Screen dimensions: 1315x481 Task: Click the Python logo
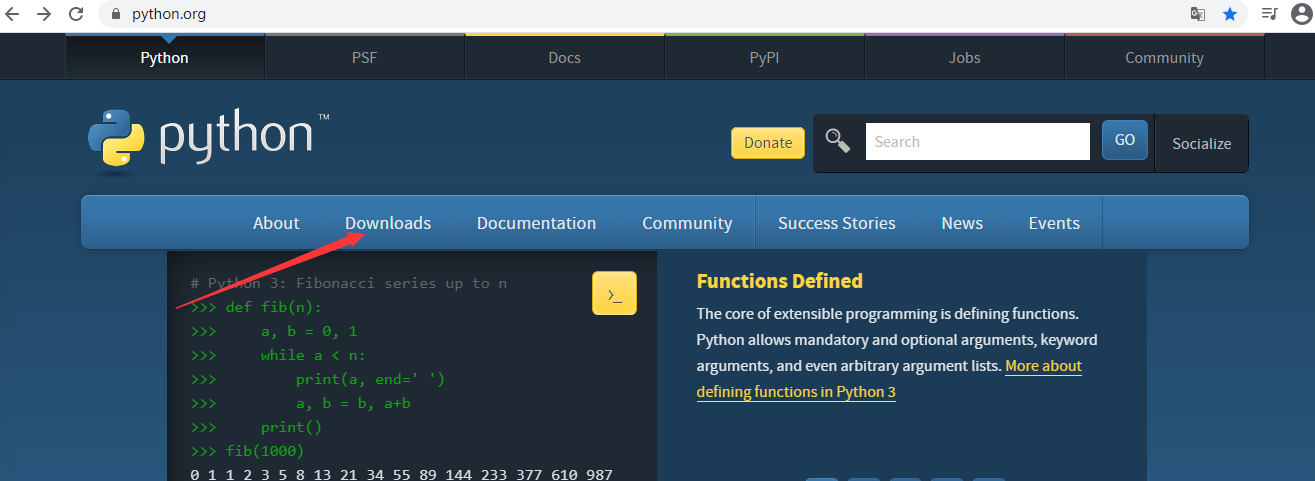[x=209, y=141]
